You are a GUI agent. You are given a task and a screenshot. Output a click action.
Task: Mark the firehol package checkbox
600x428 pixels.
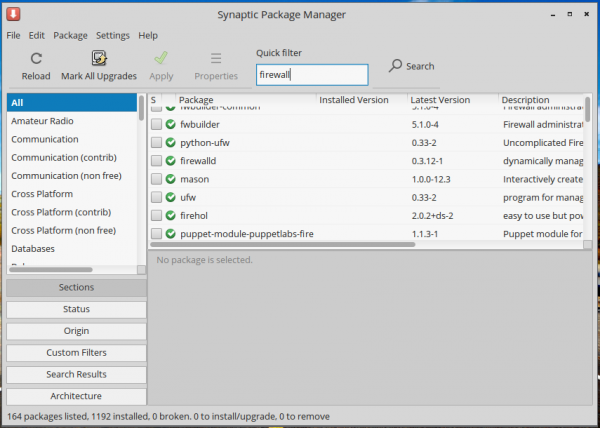(x=156, y=215)
